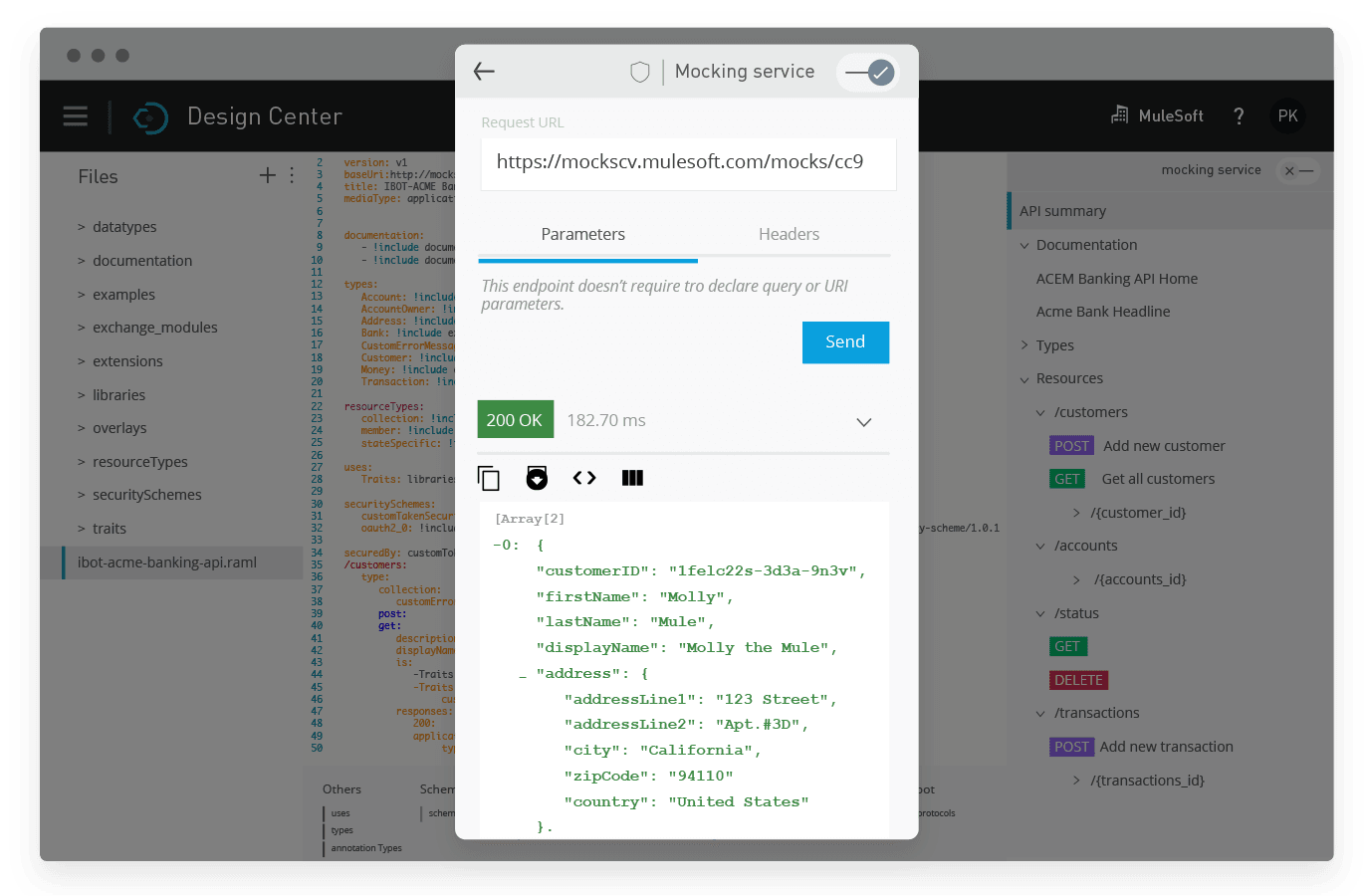Collapse the Resources section
The width and height of the screenshot is (1365, 896).
[x=1024, y=378]
